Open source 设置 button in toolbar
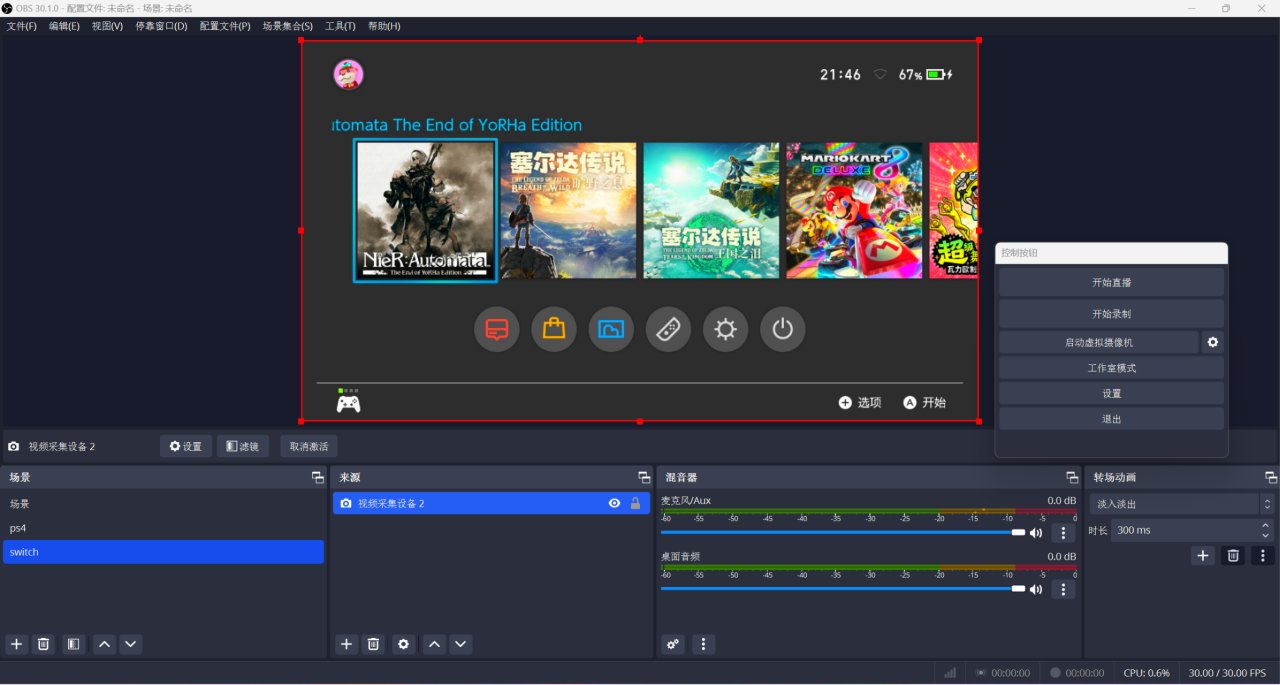1280x685 pixels. 186,446
